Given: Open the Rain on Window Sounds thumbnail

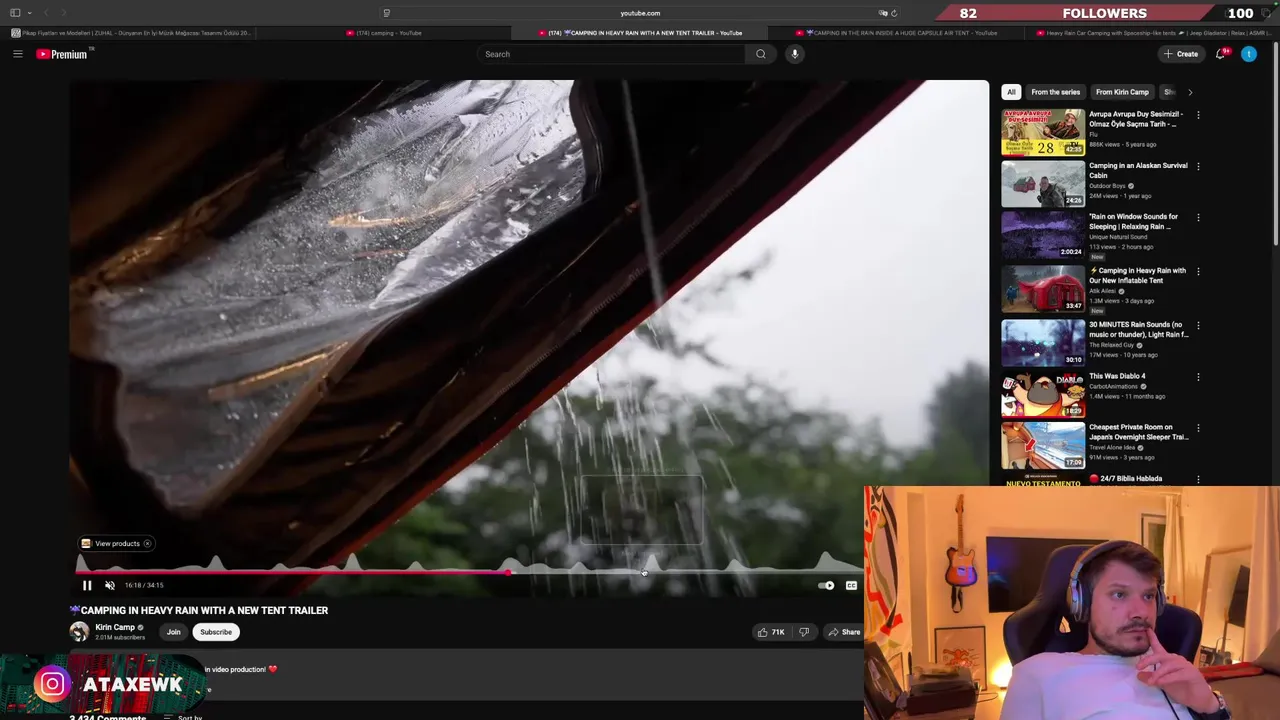Looking at the screenshot, I should click(1043, 235).
